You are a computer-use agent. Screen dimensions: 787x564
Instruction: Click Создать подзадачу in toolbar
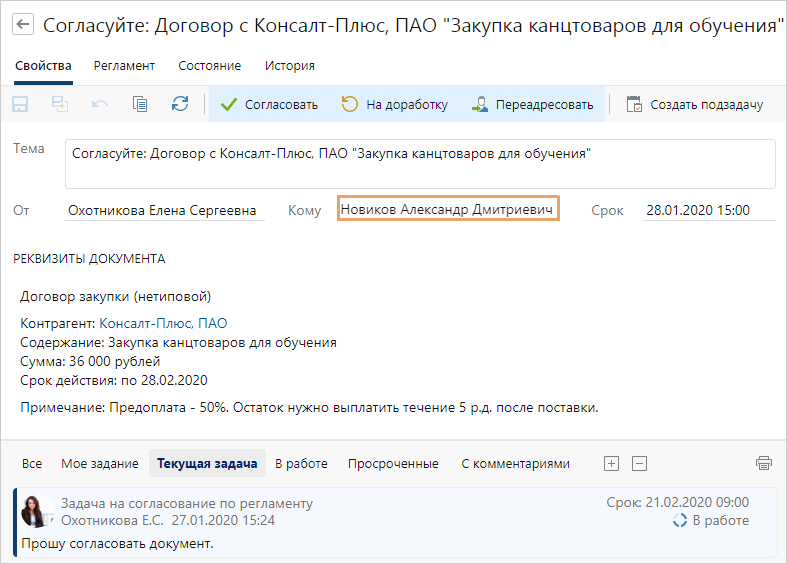click(694, 104)
